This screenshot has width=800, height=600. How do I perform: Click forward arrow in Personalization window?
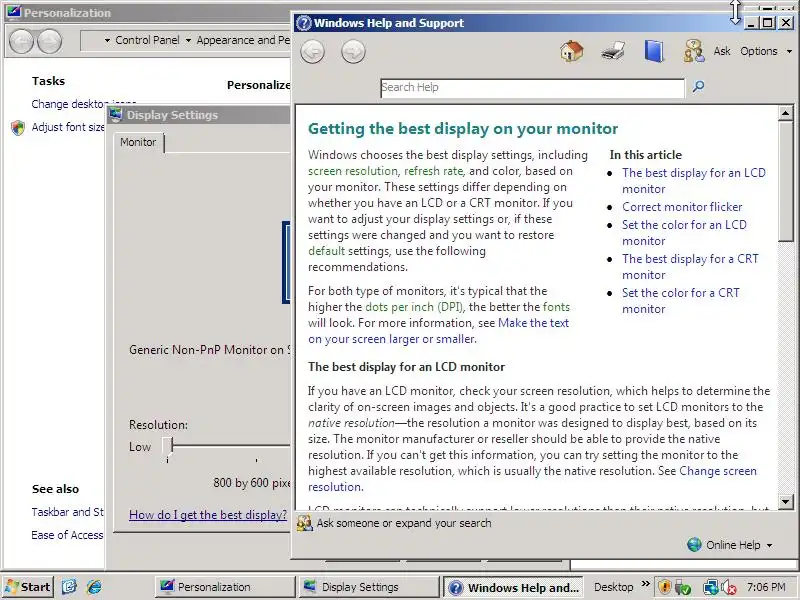(x=49, y=41)
